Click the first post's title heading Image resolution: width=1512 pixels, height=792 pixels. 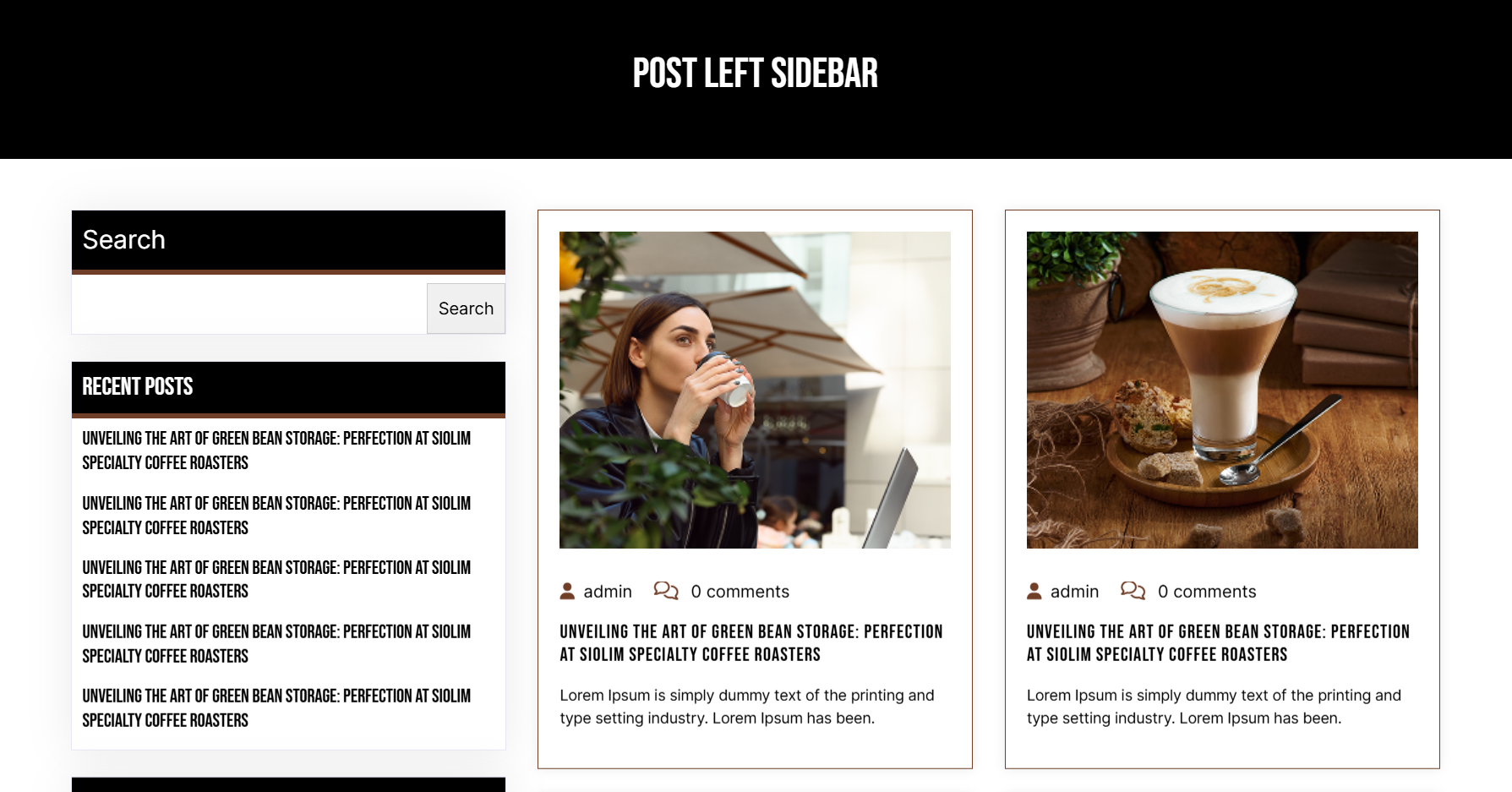[x=751, y=643]
